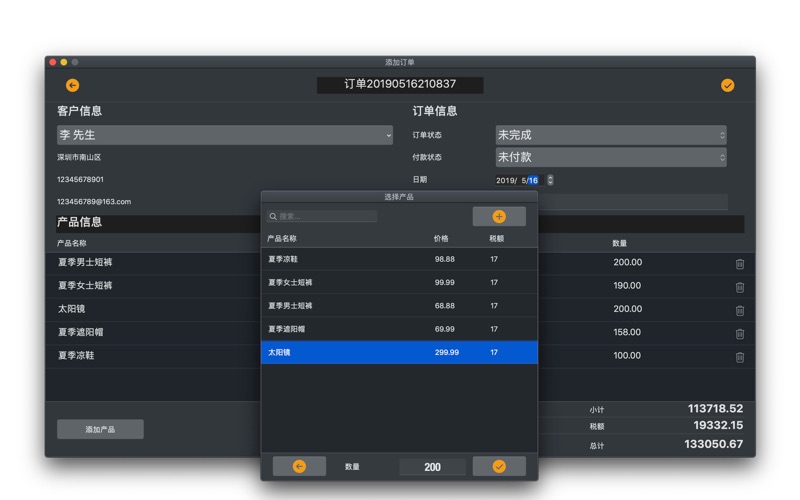Screen dimensions: 800x500
Task: Click the date stepper next to 2019/5/16
Action: pyautogui.click(x=550, y=180)
